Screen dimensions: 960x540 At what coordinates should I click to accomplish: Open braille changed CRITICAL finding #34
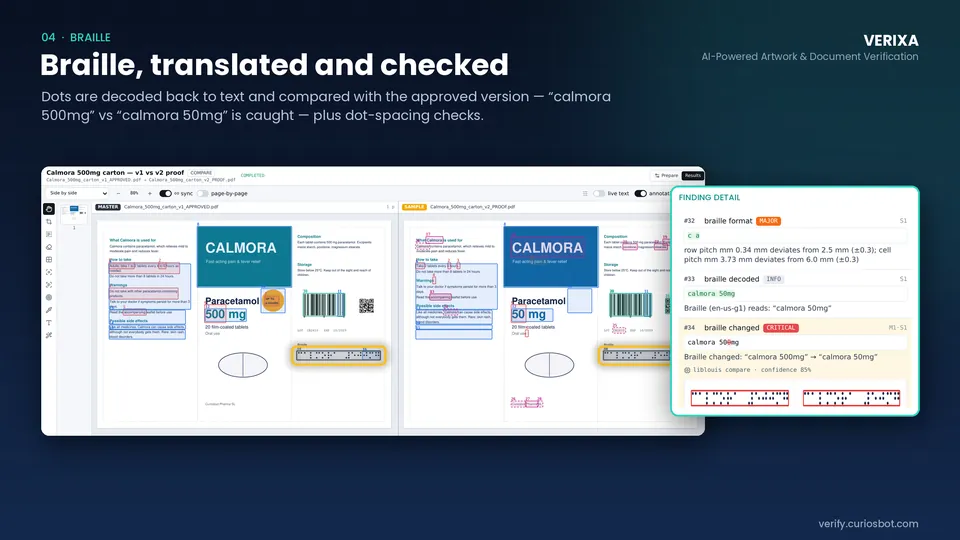[795, 328]
